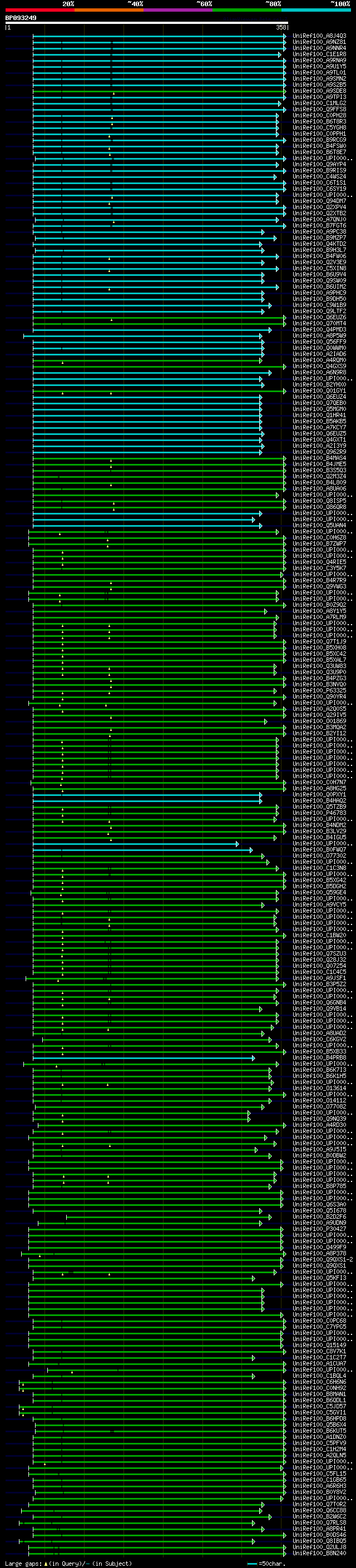This screenshot has height=1568, width=356.
Task: Open UniRef100_C8V7K1 label
Action: (x=319, y=1351)
